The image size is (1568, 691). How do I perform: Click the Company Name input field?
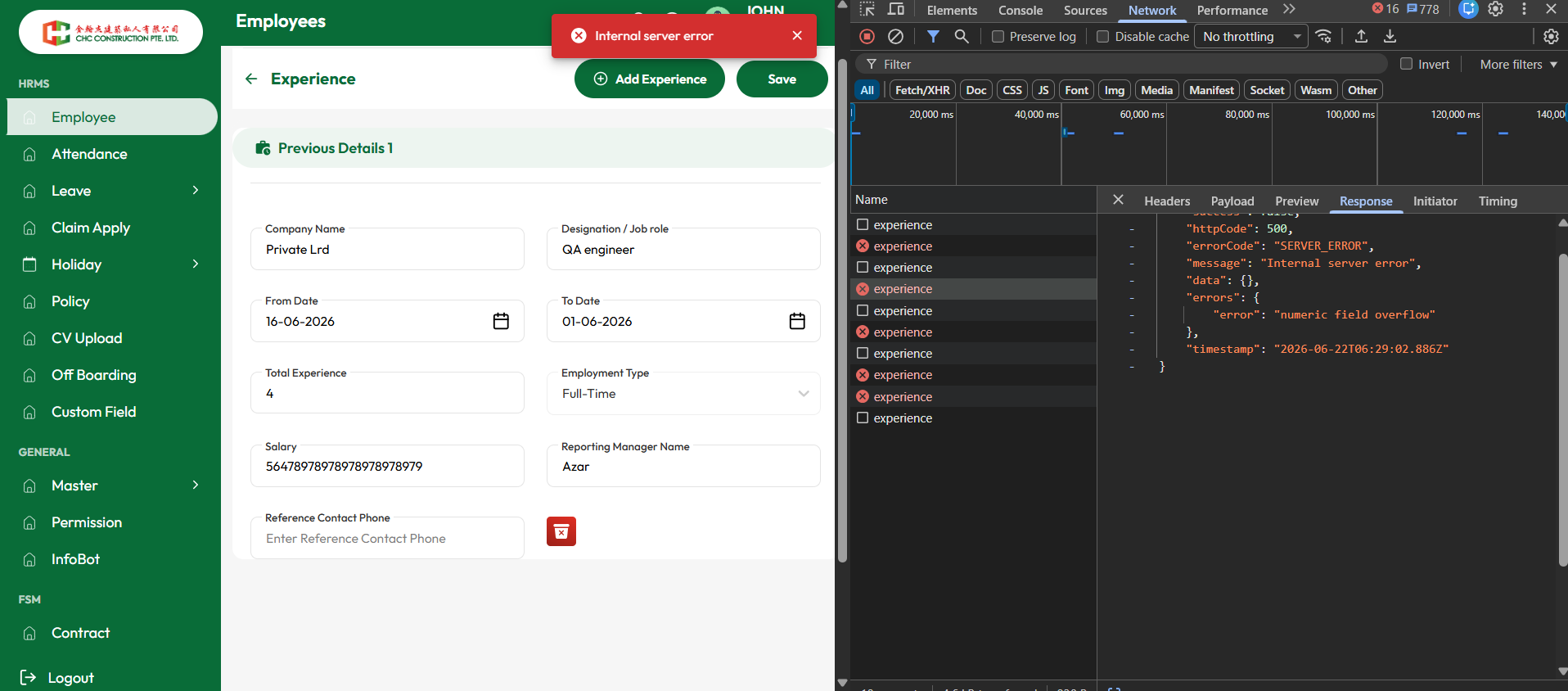tap(387, 249)
